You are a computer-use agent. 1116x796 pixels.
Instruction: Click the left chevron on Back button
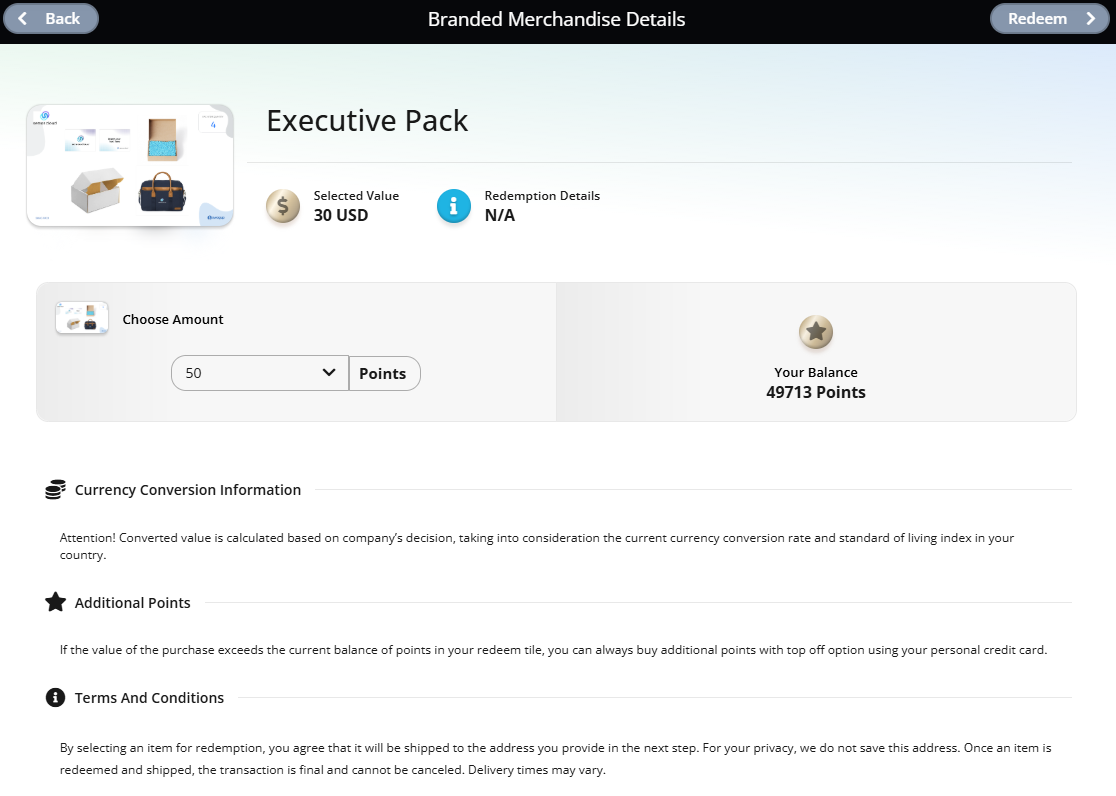click(x=23, y=19)
